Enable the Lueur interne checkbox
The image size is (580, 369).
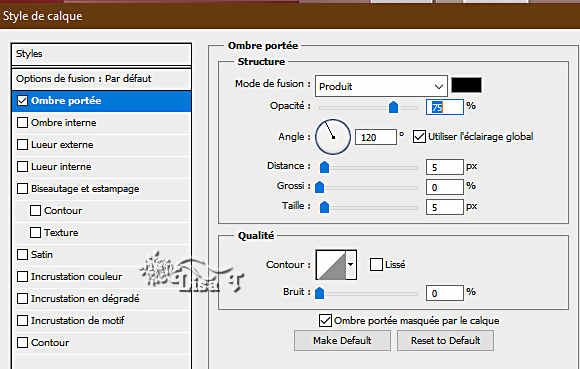click(23, 166)
